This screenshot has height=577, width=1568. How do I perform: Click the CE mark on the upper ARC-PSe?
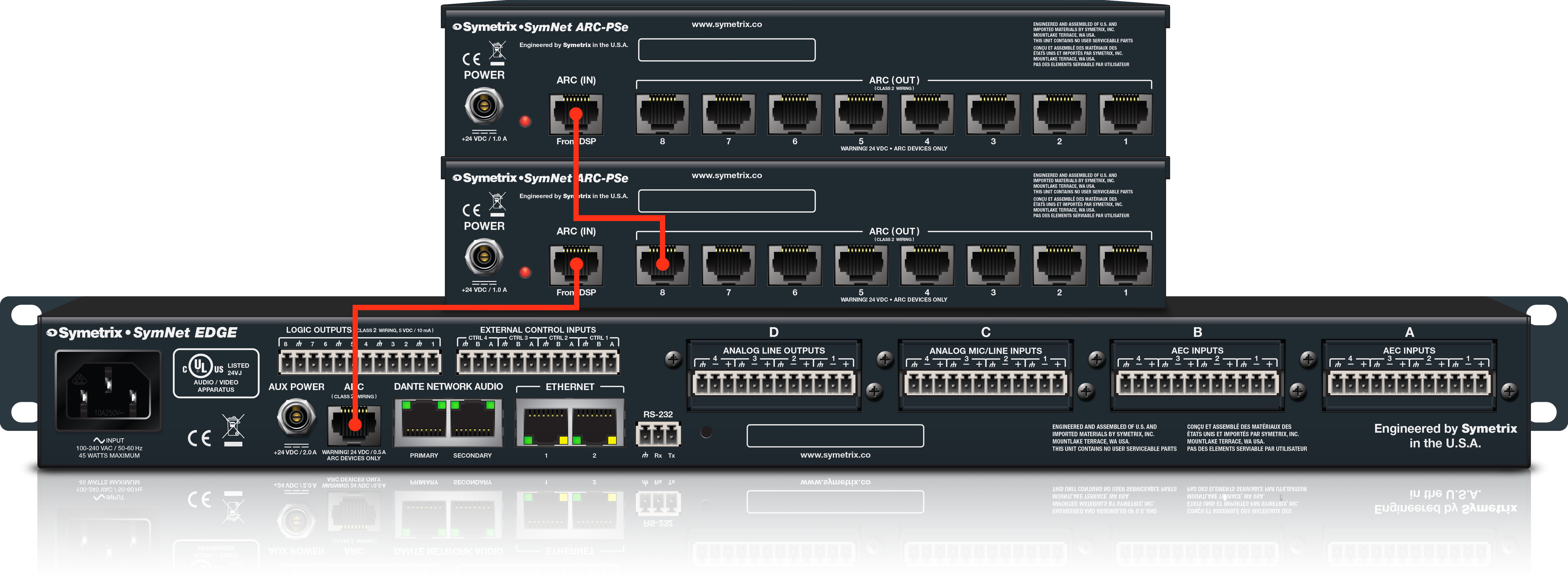point(472,59)
